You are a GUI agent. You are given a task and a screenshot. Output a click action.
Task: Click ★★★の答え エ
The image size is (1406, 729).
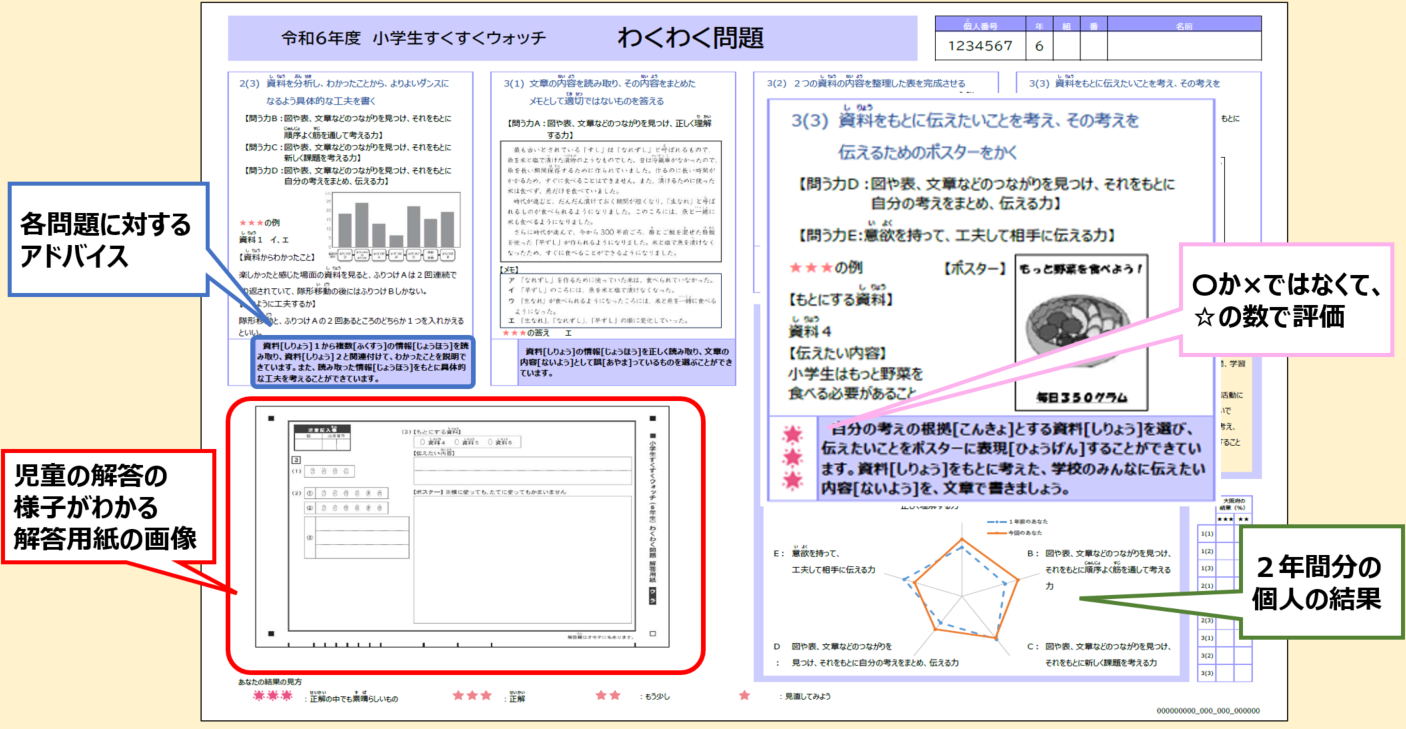(537, 333)
